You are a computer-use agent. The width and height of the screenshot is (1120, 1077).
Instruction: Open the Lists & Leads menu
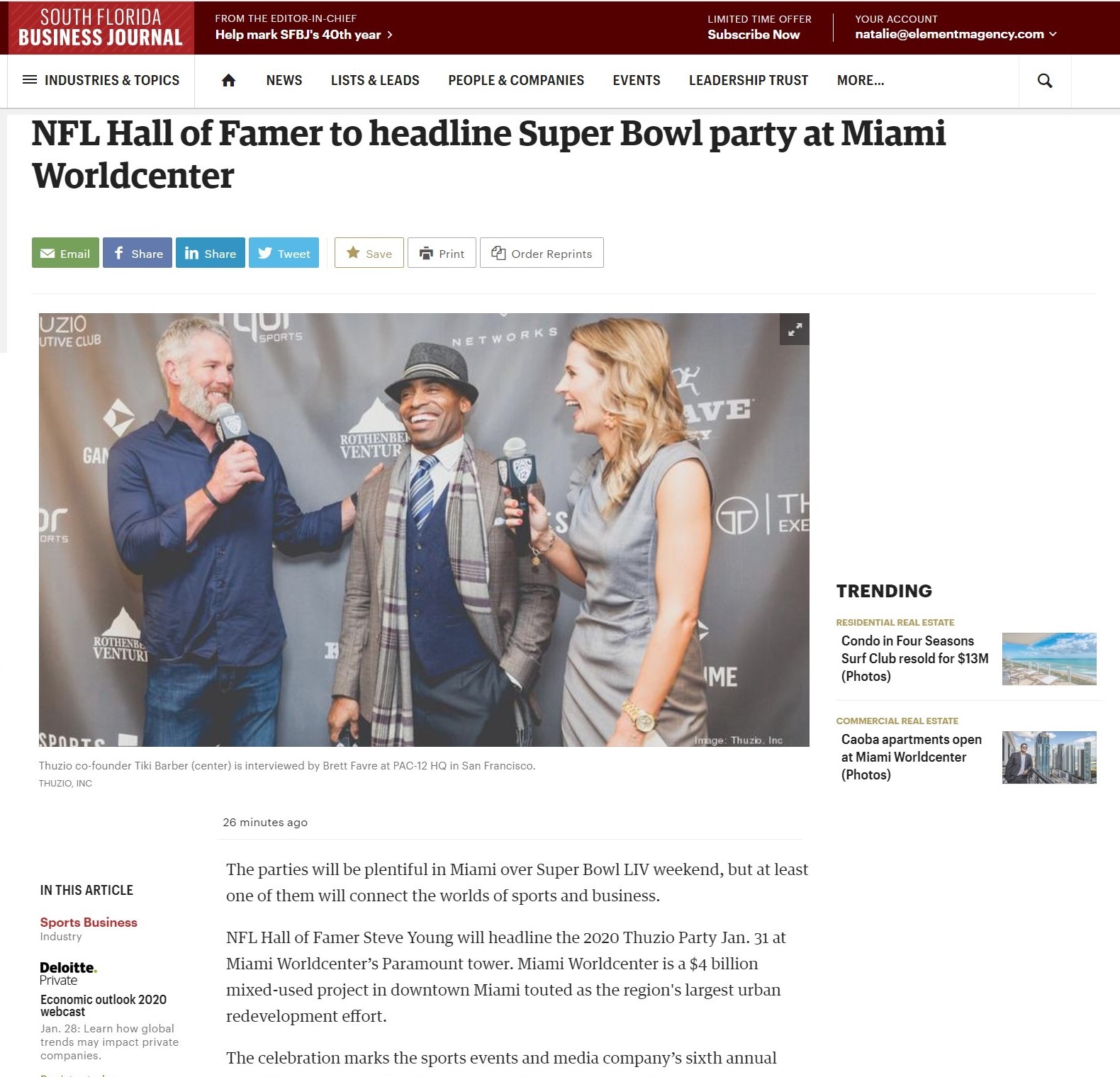[375, 81]
